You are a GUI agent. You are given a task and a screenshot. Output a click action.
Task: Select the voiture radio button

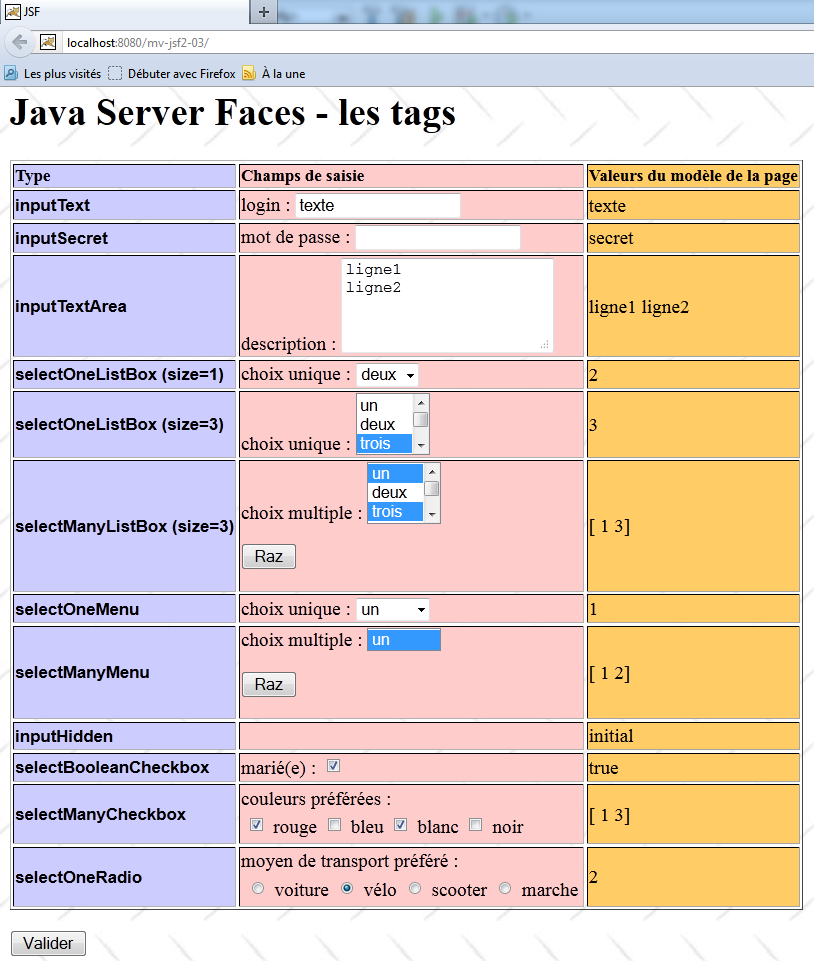tap(259, 888)
